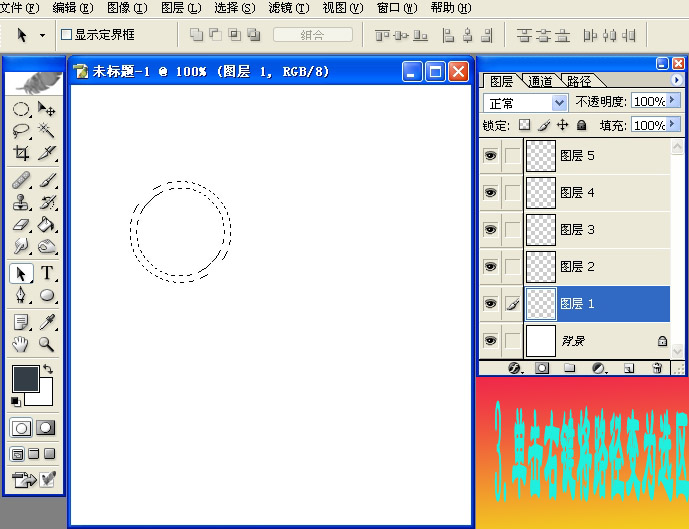Select the Type tool
The height and width of the screenshot is (529, 689).
(47, 274)
